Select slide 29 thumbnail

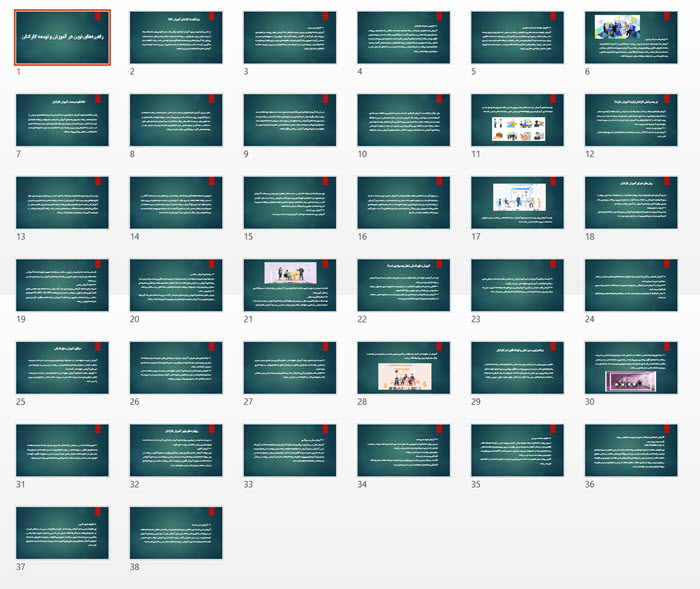[x=517, y=368]
